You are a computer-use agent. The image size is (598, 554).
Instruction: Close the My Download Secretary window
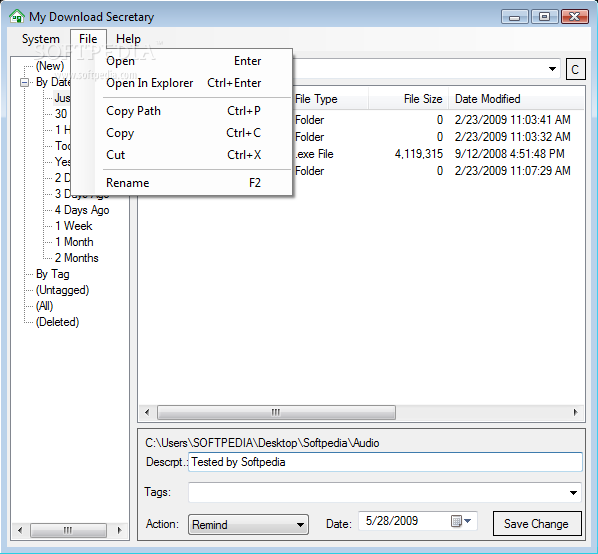575,17
